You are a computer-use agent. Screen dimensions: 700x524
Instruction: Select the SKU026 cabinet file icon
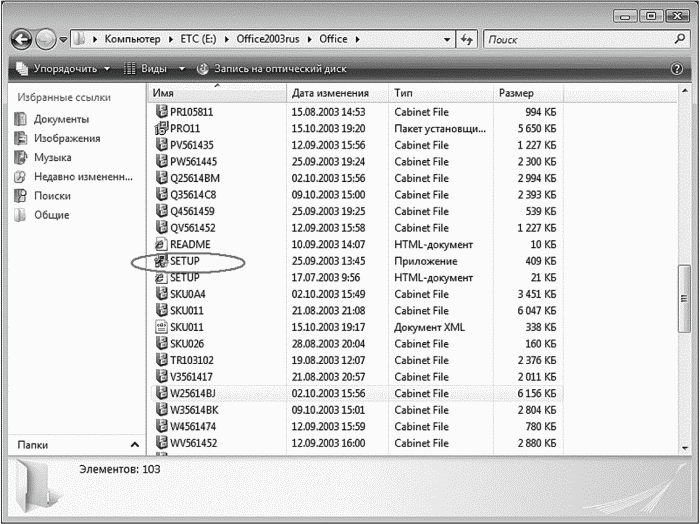click(x=161, y=343)
